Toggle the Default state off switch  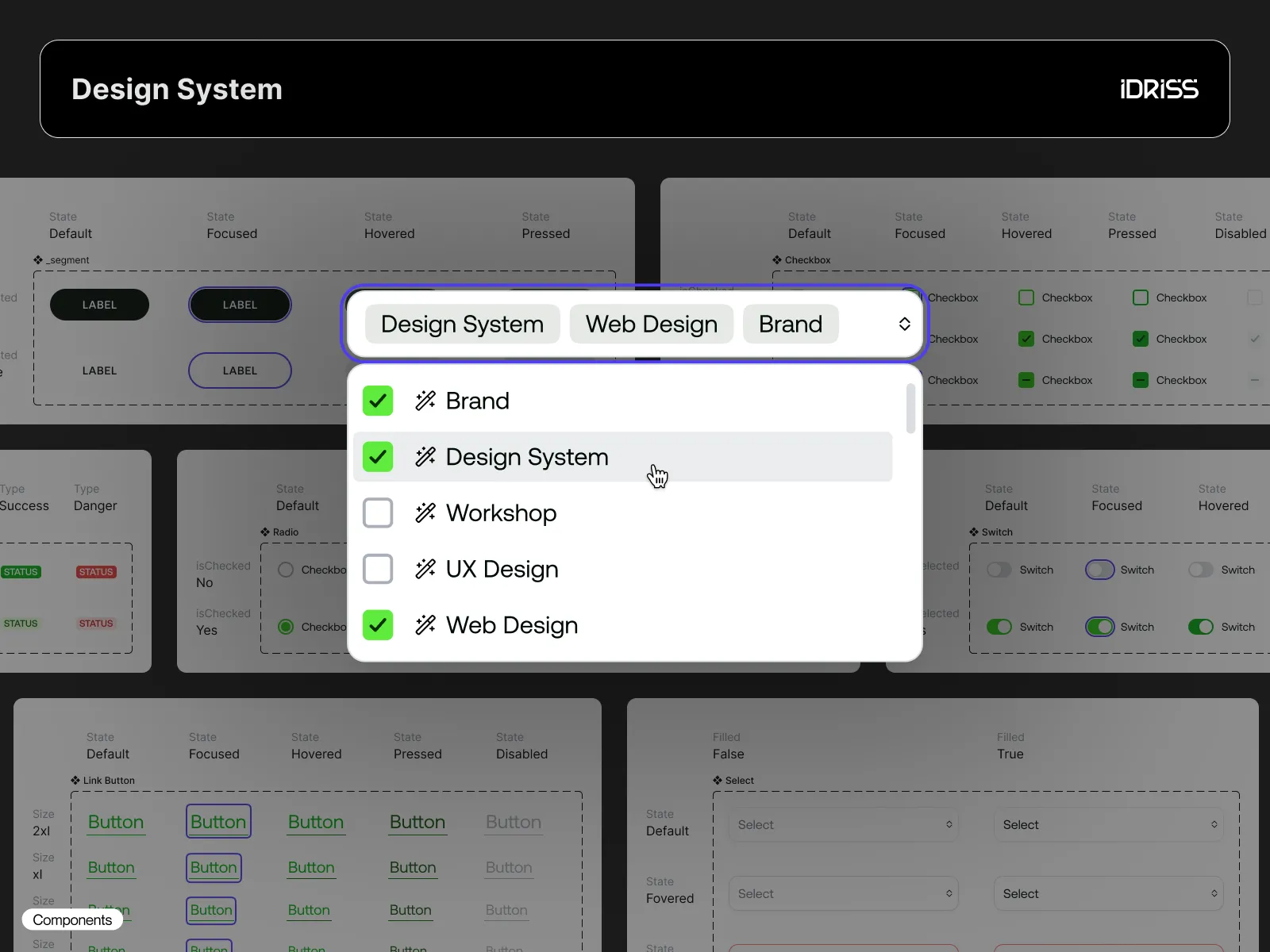999,570
